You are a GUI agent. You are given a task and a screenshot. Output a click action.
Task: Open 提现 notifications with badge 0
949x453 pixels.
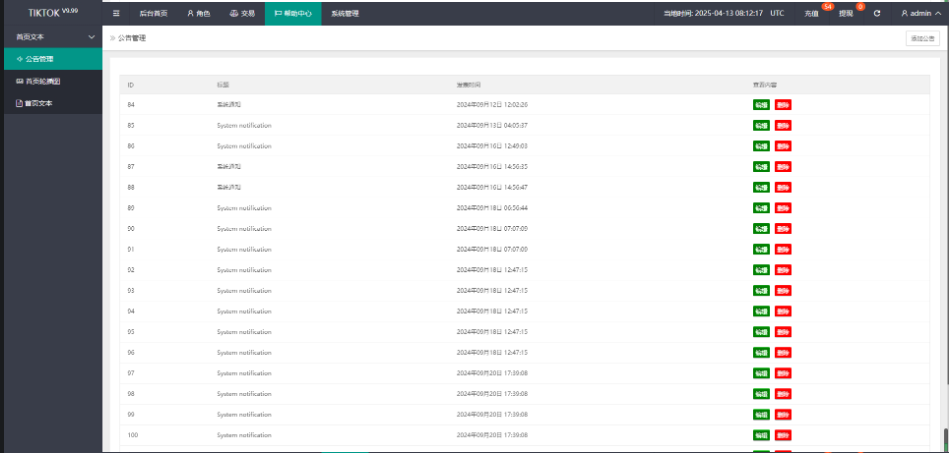pyautogui.click(x=846, y=13)
